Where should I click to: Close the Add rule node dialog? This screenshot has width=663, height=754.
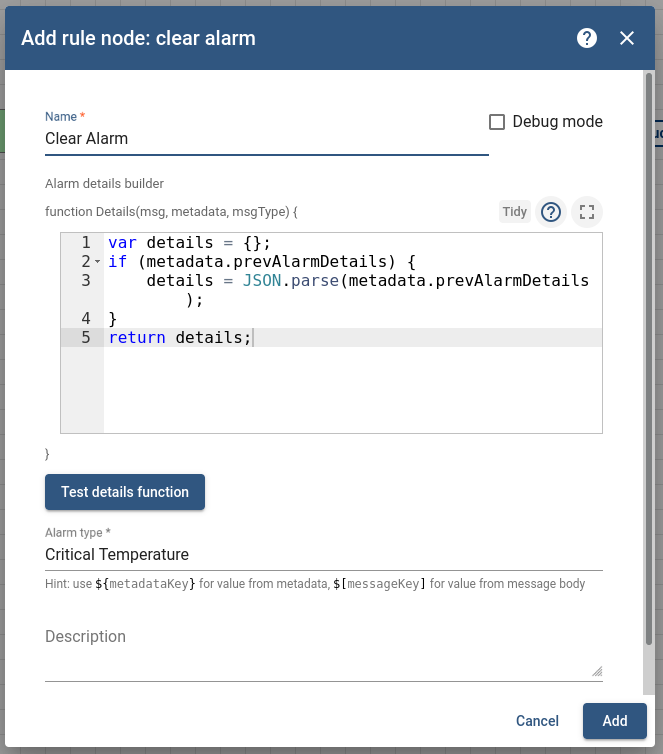point(627,38)
